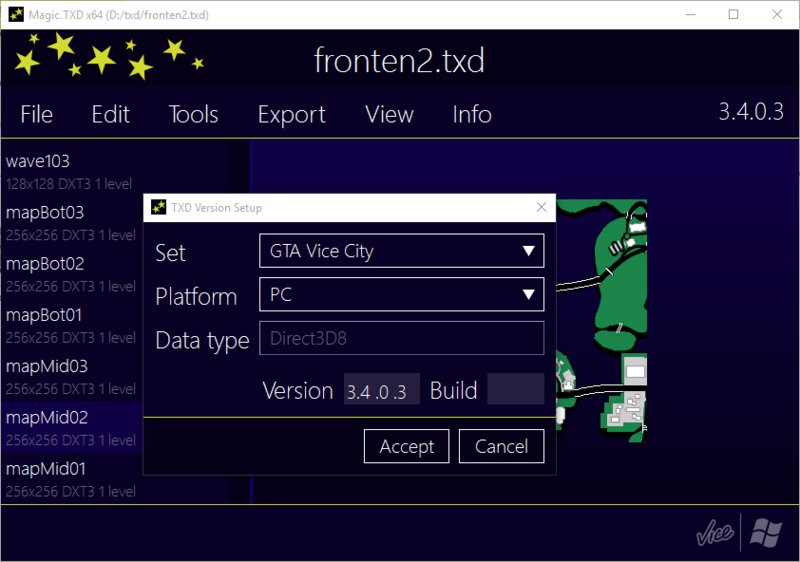Open the Export menu
Image resolution: width=800 pixels, height=562 pixels.
(x=291, y=115)
